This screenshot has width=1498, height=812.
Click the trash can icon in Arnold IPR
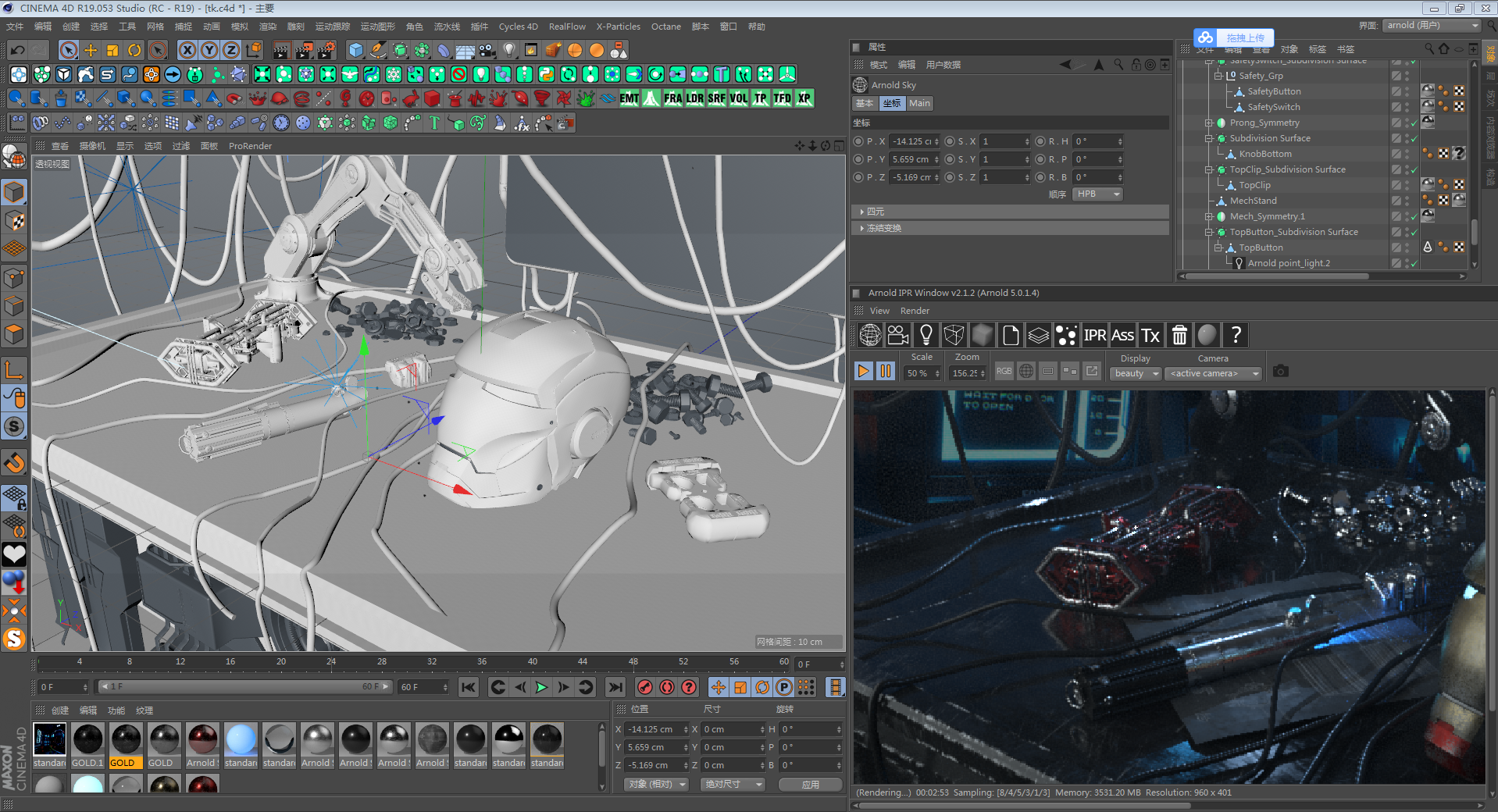[x=1179, y=335]
